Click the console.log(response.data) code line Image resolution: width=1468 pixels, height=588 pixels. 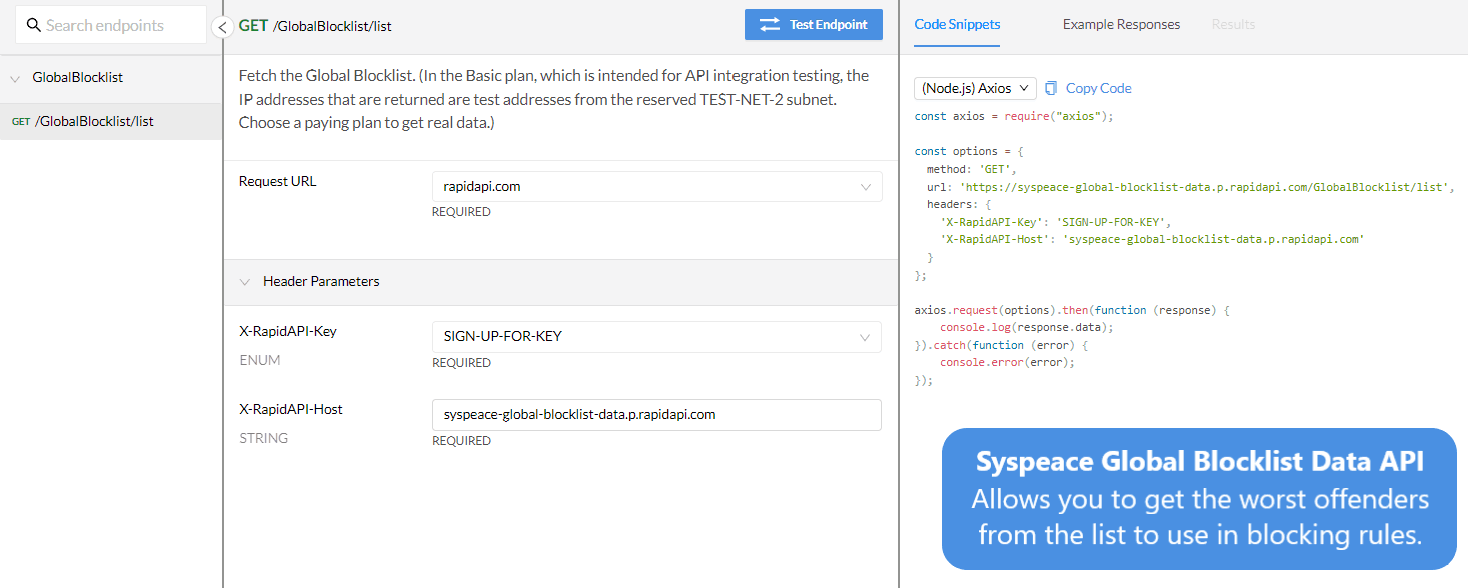(x=1026, y=327)
